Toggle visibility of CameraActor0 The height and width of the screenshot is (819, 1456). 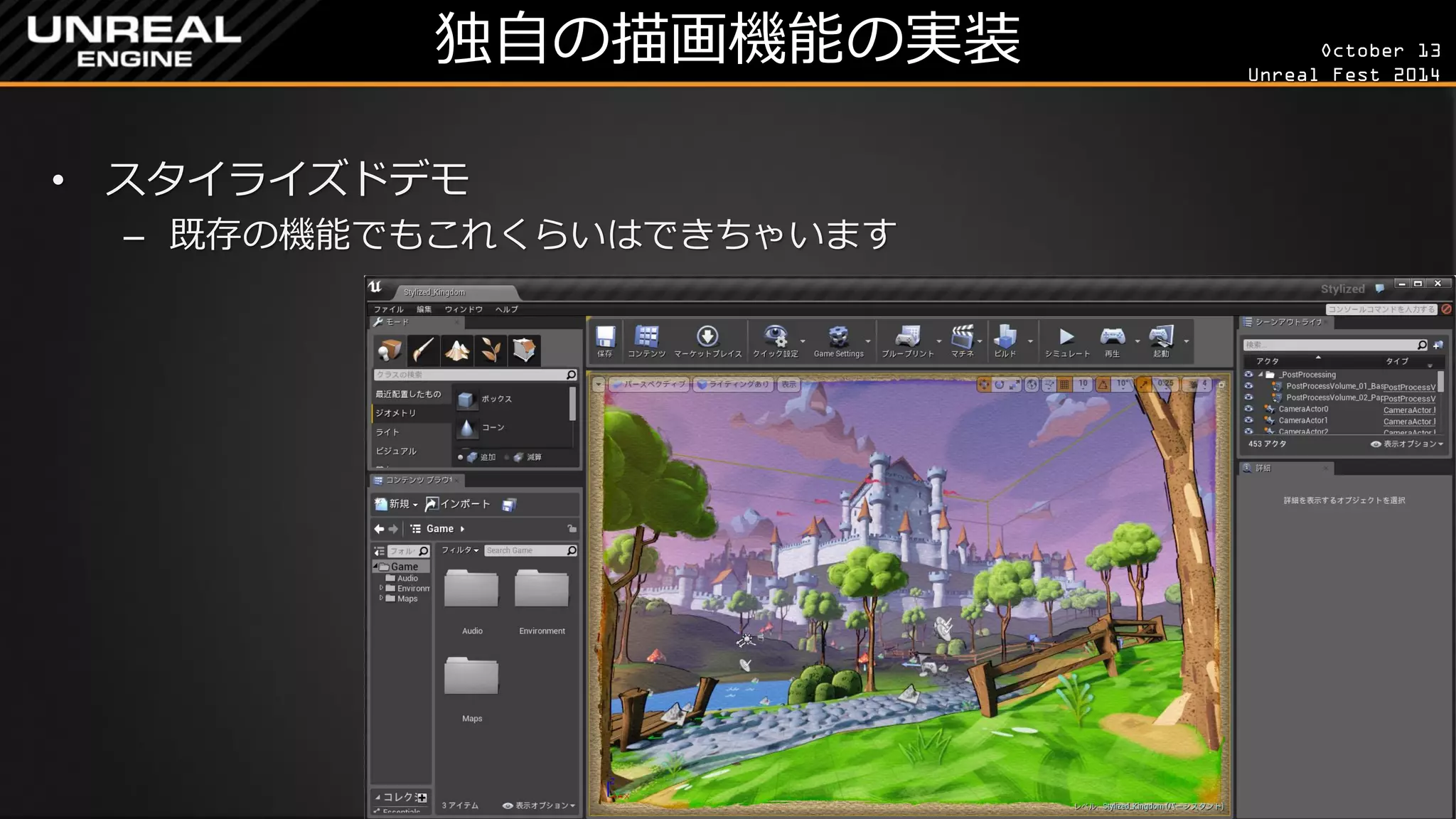(x=1249, y=409)
